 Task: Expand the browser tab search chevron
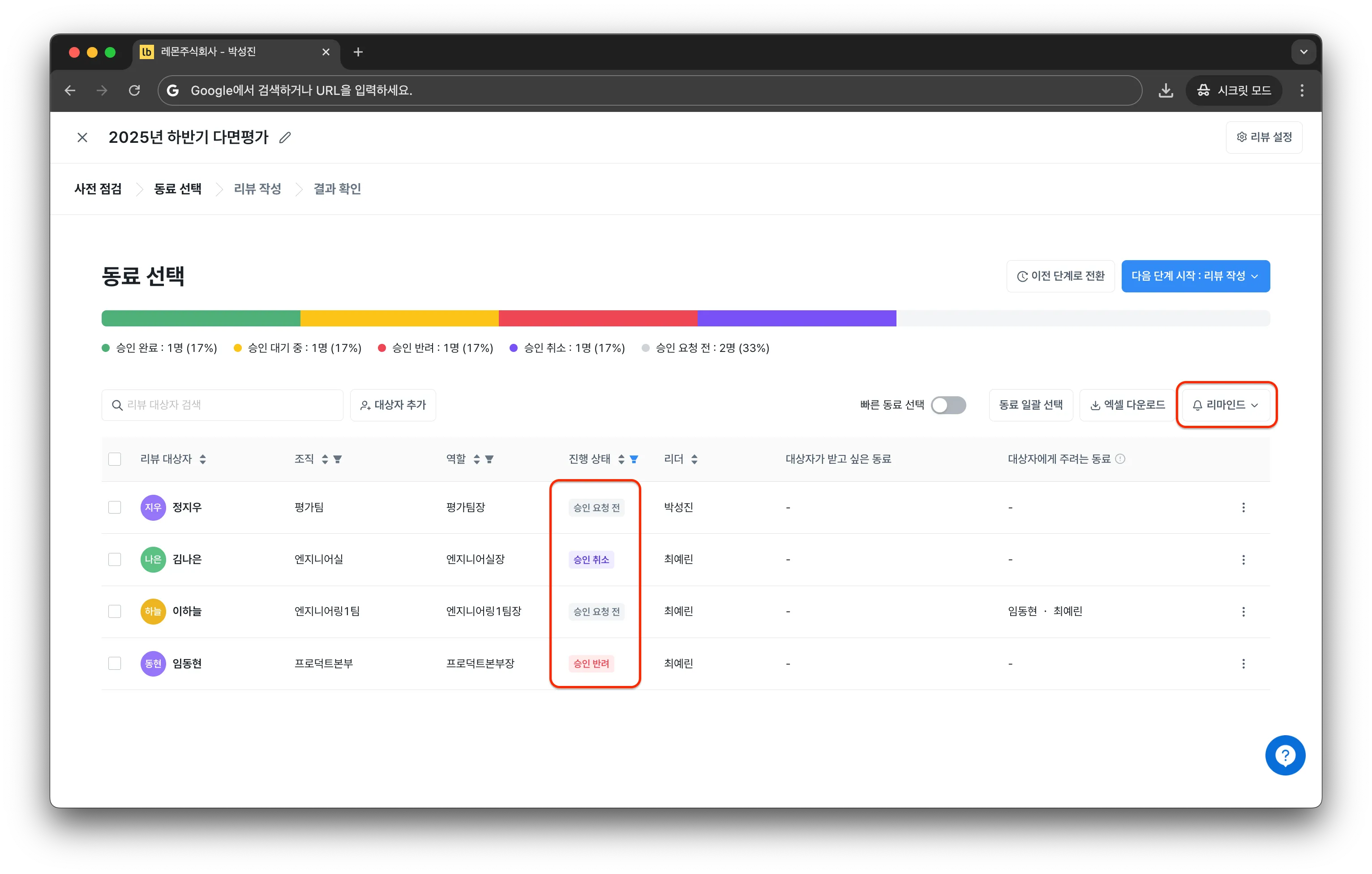(x=1303, y=52)
